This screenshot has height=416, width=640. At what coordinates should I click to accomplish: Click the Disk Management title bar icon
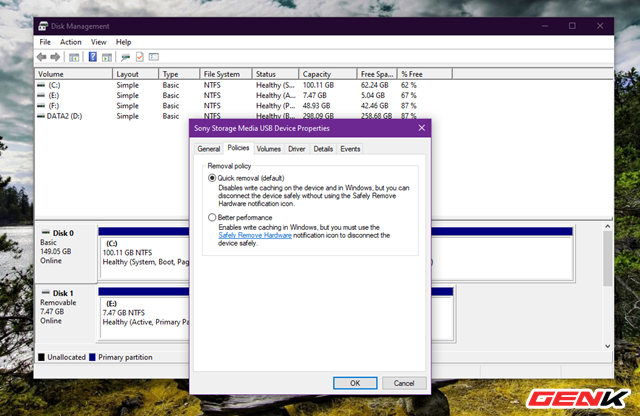(x=44, y=27)
